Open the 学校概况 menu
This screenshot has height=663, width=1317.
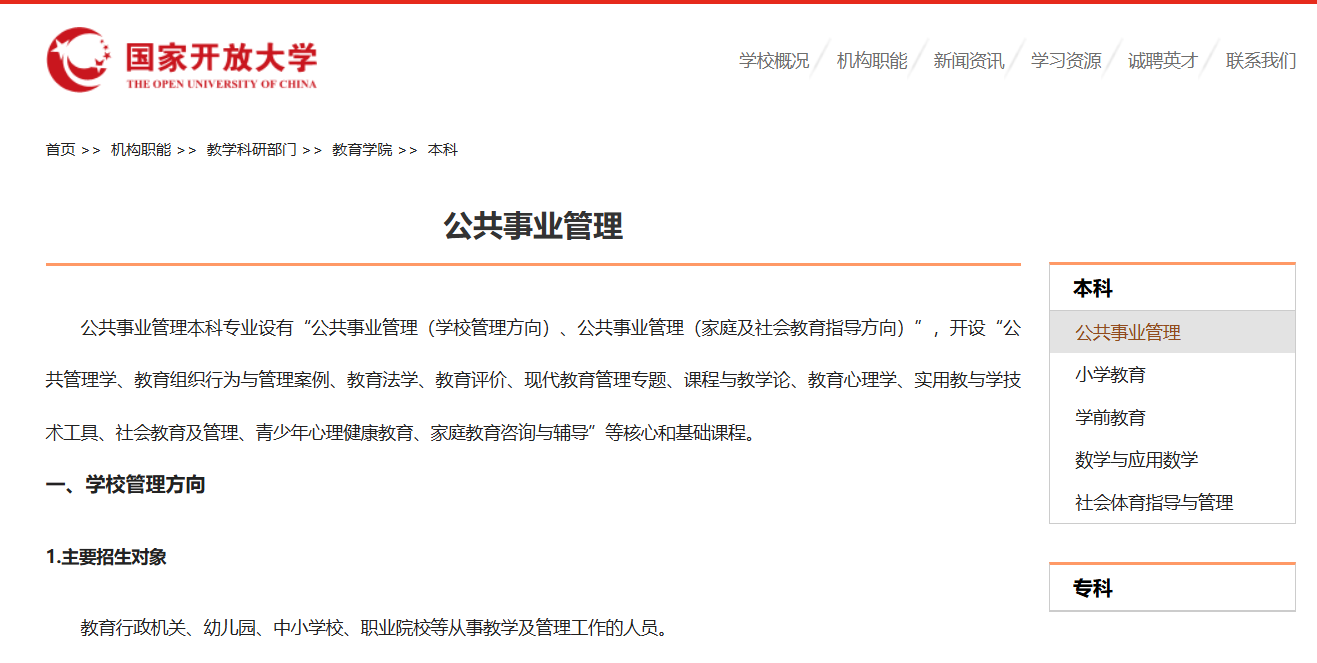[x=773, y=61]
